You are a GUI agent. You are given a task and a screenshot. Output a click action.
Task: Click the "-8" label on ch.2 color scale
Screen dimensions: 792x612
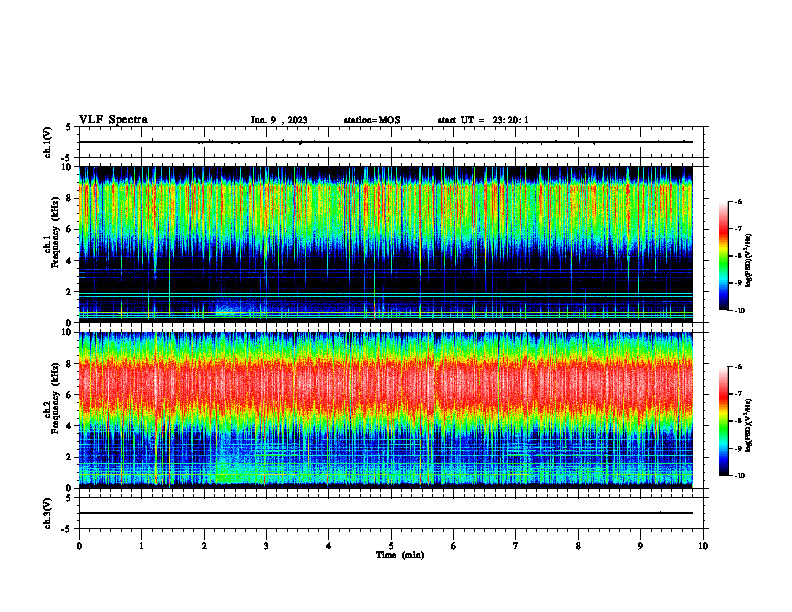[738, 421]
